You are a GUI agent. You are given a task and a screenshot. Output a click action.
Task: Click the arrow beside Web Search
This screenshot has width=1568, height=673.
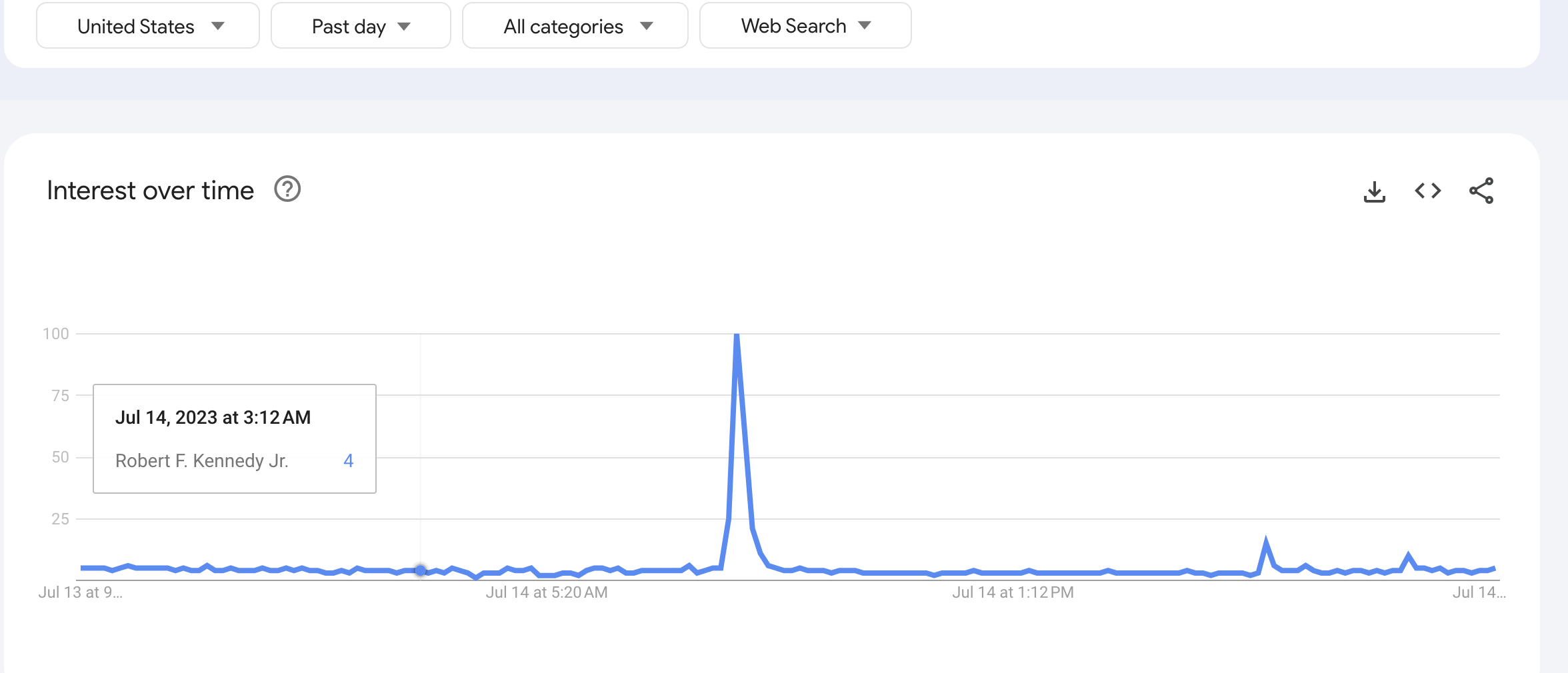click(865, 25)
